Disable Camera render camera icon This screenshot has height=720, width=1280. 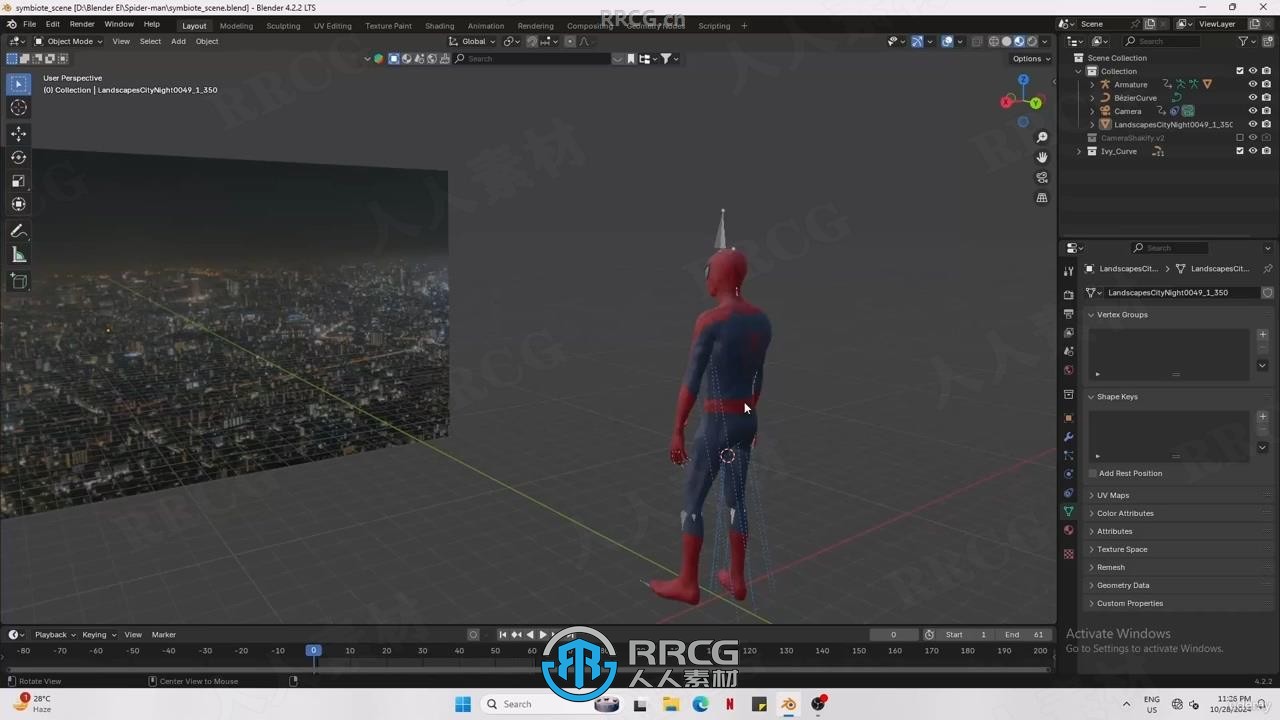1266,111
